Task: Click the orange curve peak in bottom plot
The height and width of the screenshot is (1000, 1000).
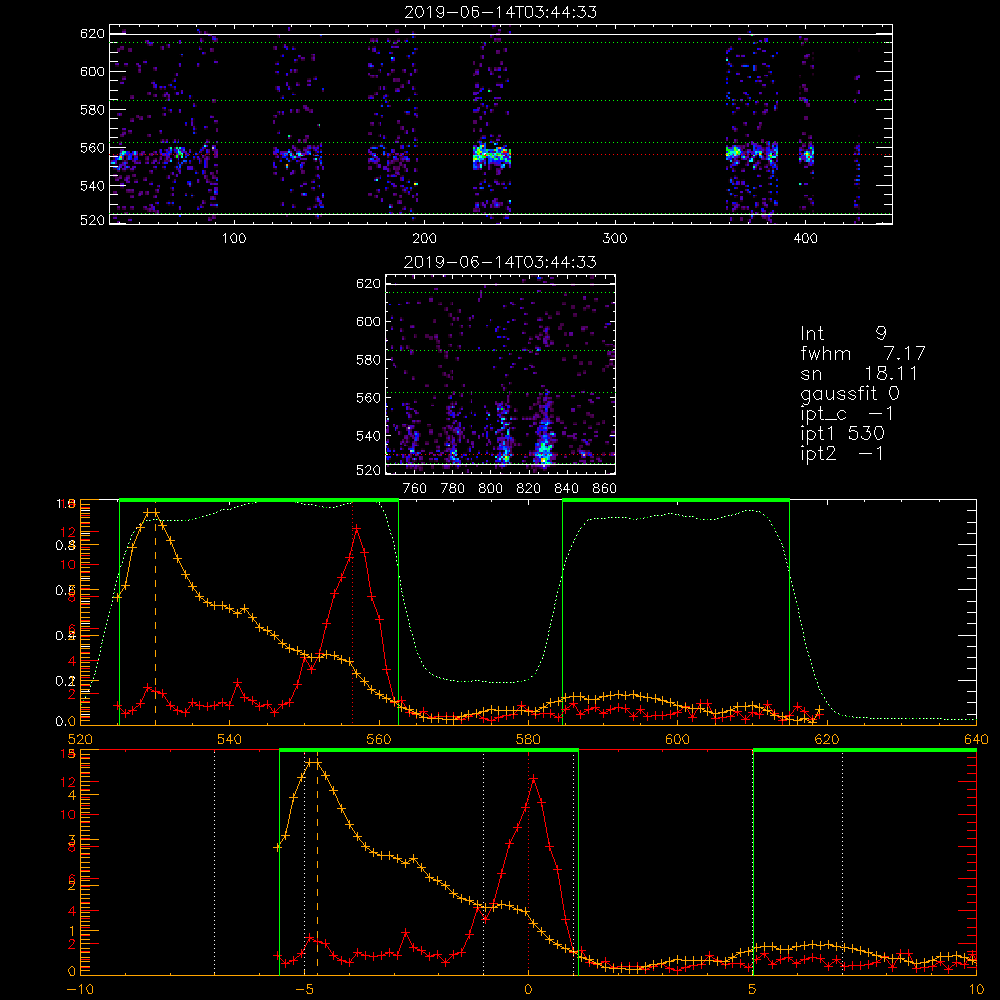Action: [314, 763]
